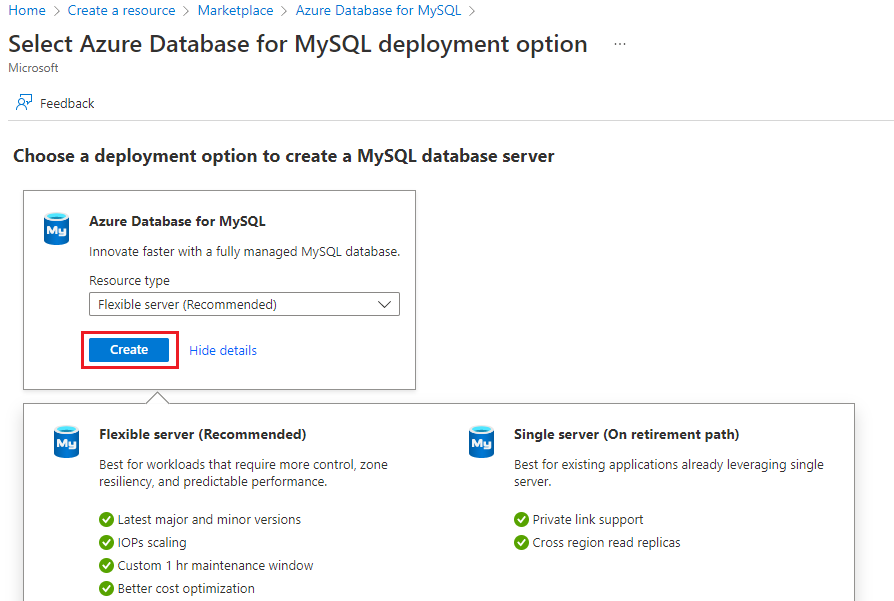Click green check beside Better cost optimization

point(106,588)
